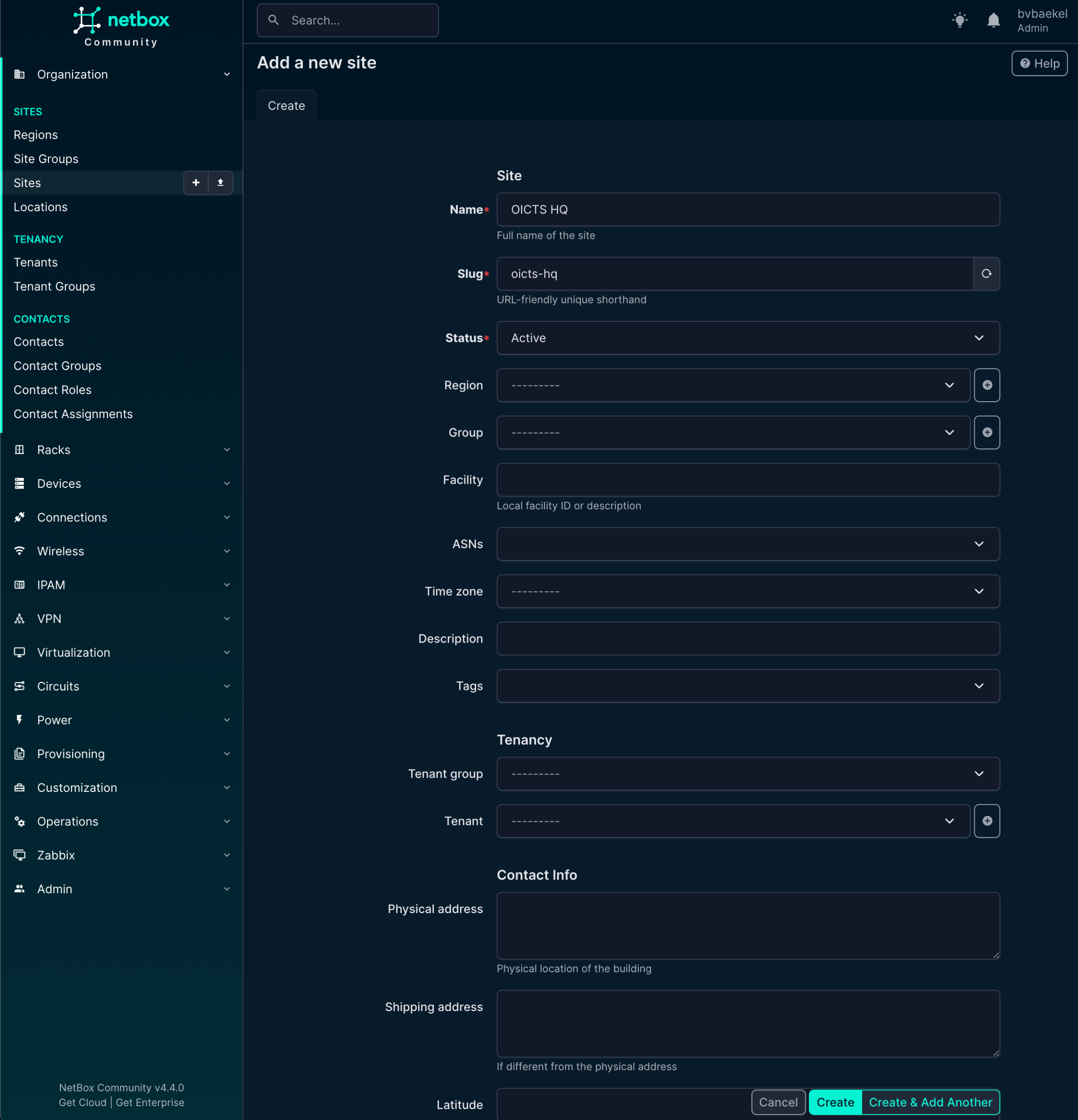The image size is (1078, 1120).
Task: Add a new tenant via plus button
Action: click(x=987, y=821)
